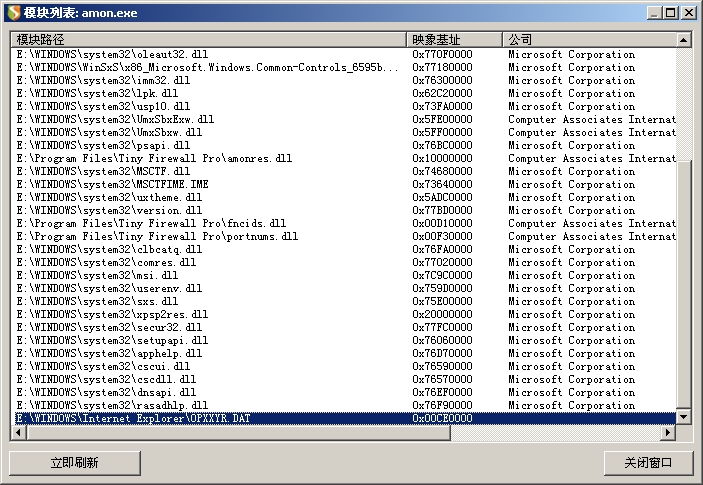Click company cell in the fncids.dll row
Viewport: 703px width, 485px height.
592,223
